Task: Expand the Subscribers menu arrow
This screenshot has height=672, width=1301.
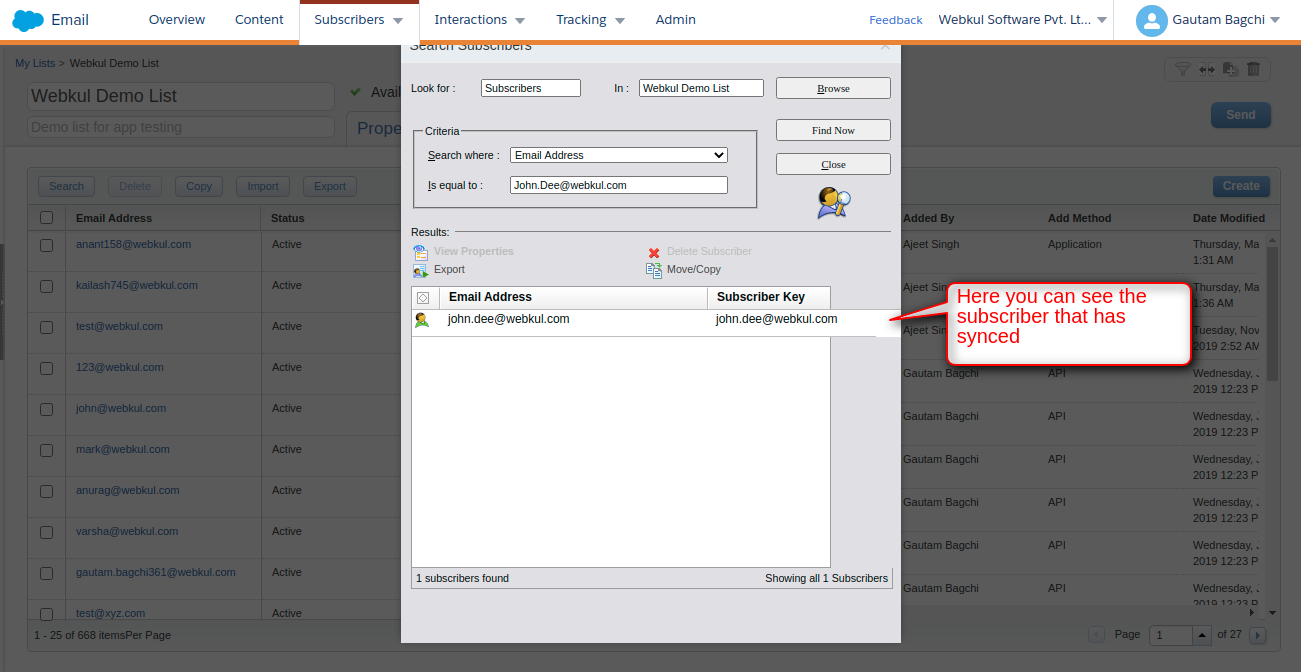Action: coord(398,21)
